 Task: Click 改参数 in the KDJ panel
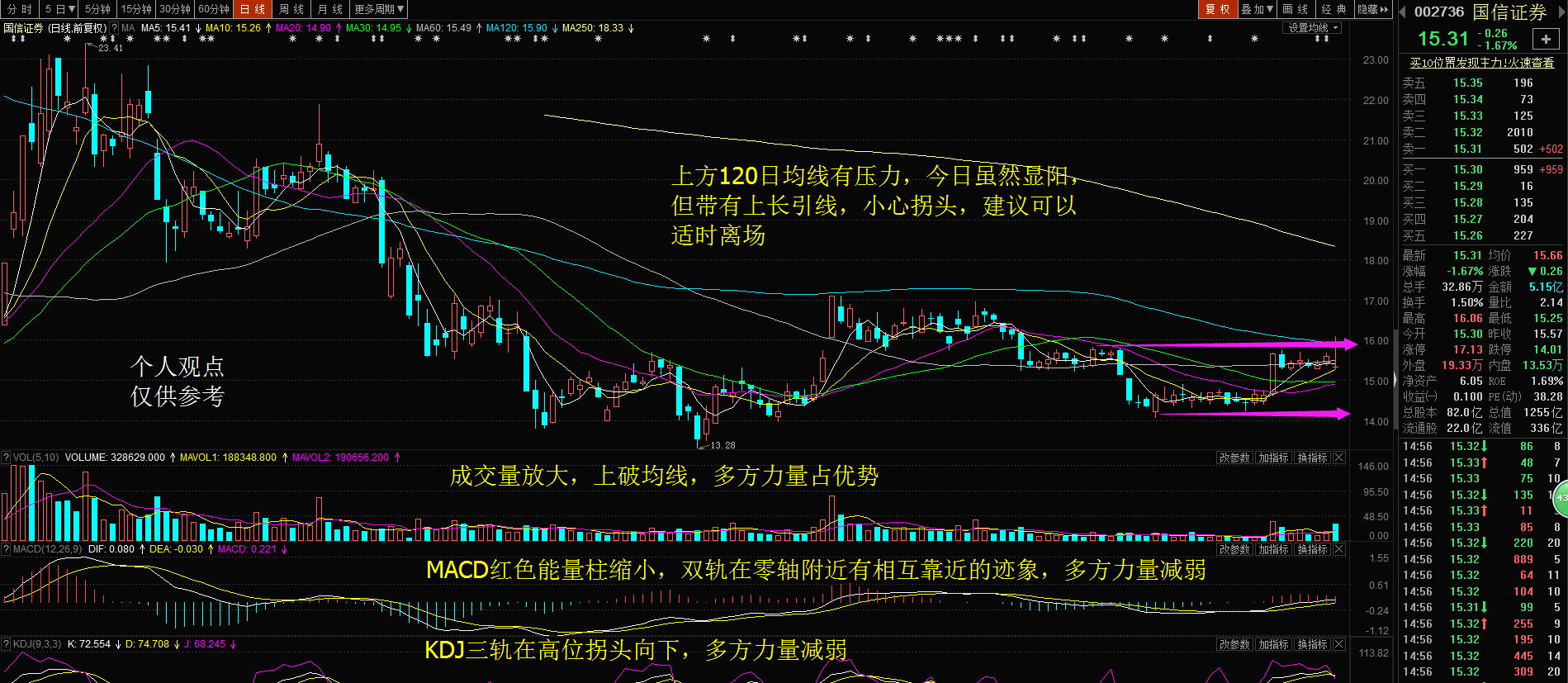(x=1235, y=644)
